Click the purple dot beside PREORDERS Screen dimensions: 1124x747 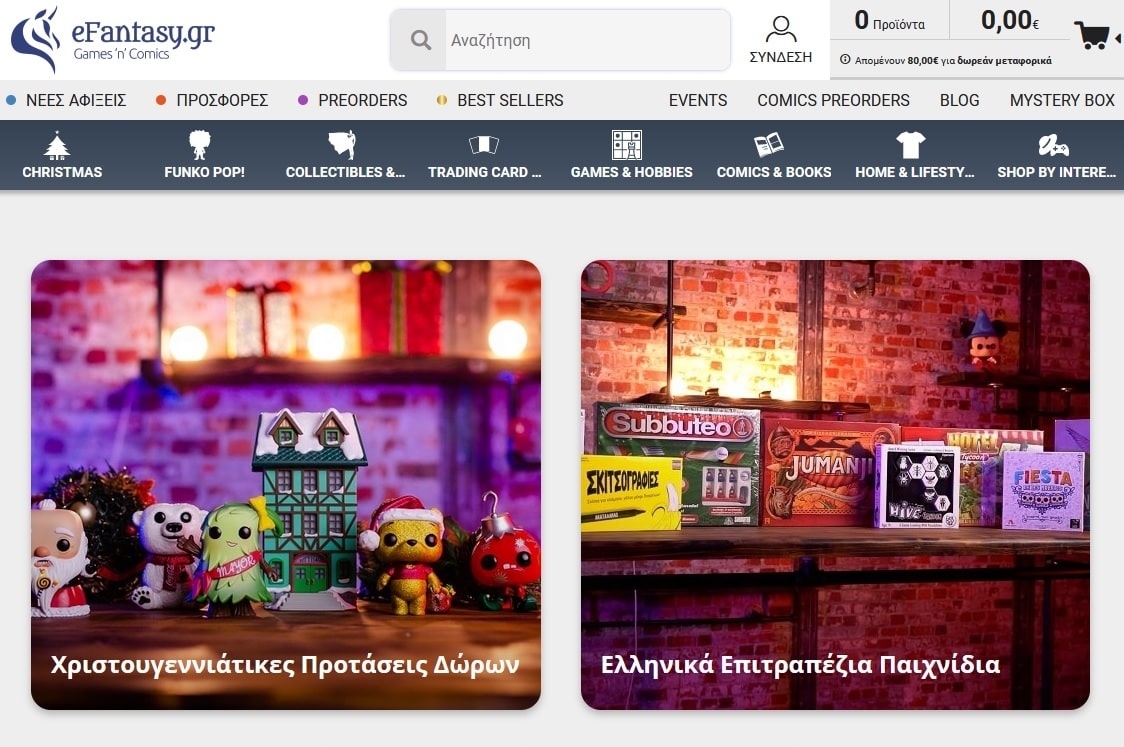(x=303, y=100)
